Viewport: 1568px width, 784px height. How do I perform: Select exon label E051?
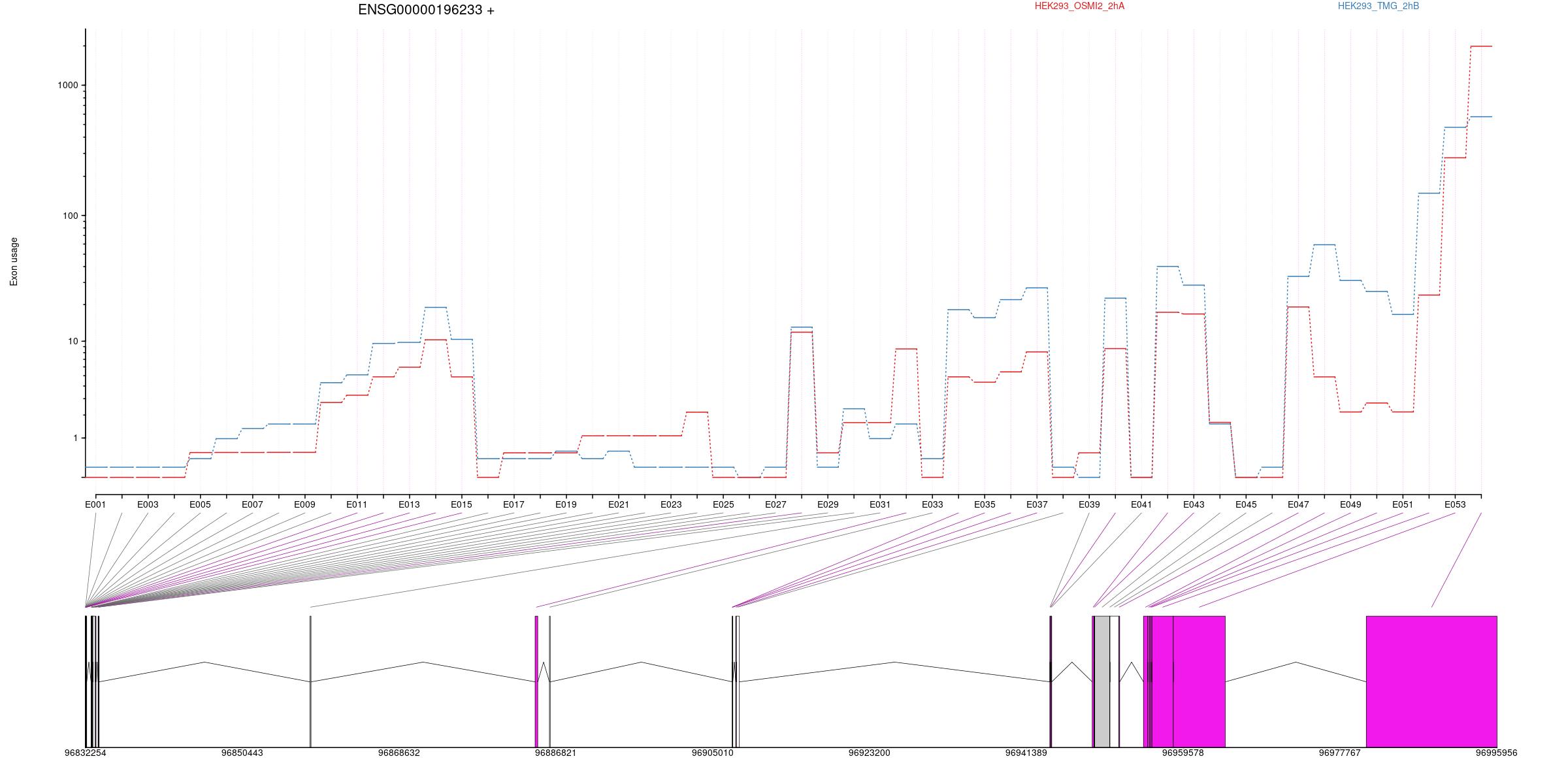tap(1403, 504)
